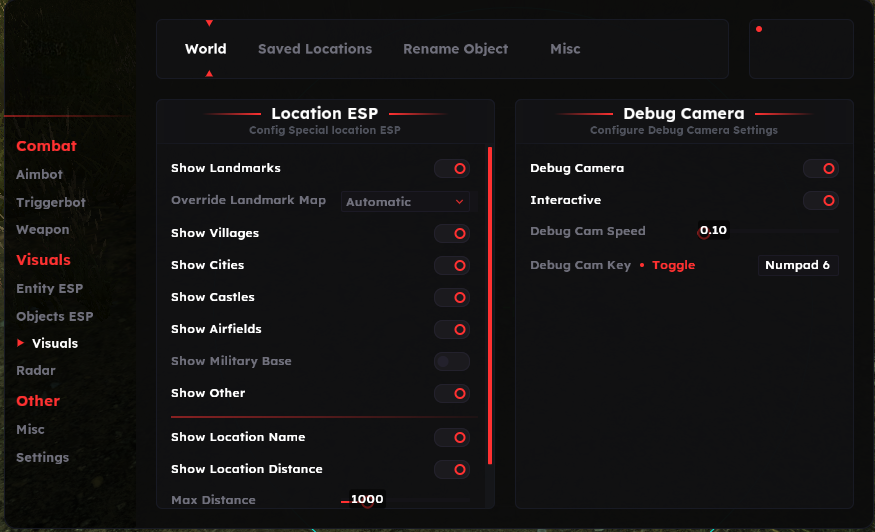The width and height of the screenshot is (875, 532).
Task: Toggle the Show Landmarks switch
Action: [x=452, y=169]
